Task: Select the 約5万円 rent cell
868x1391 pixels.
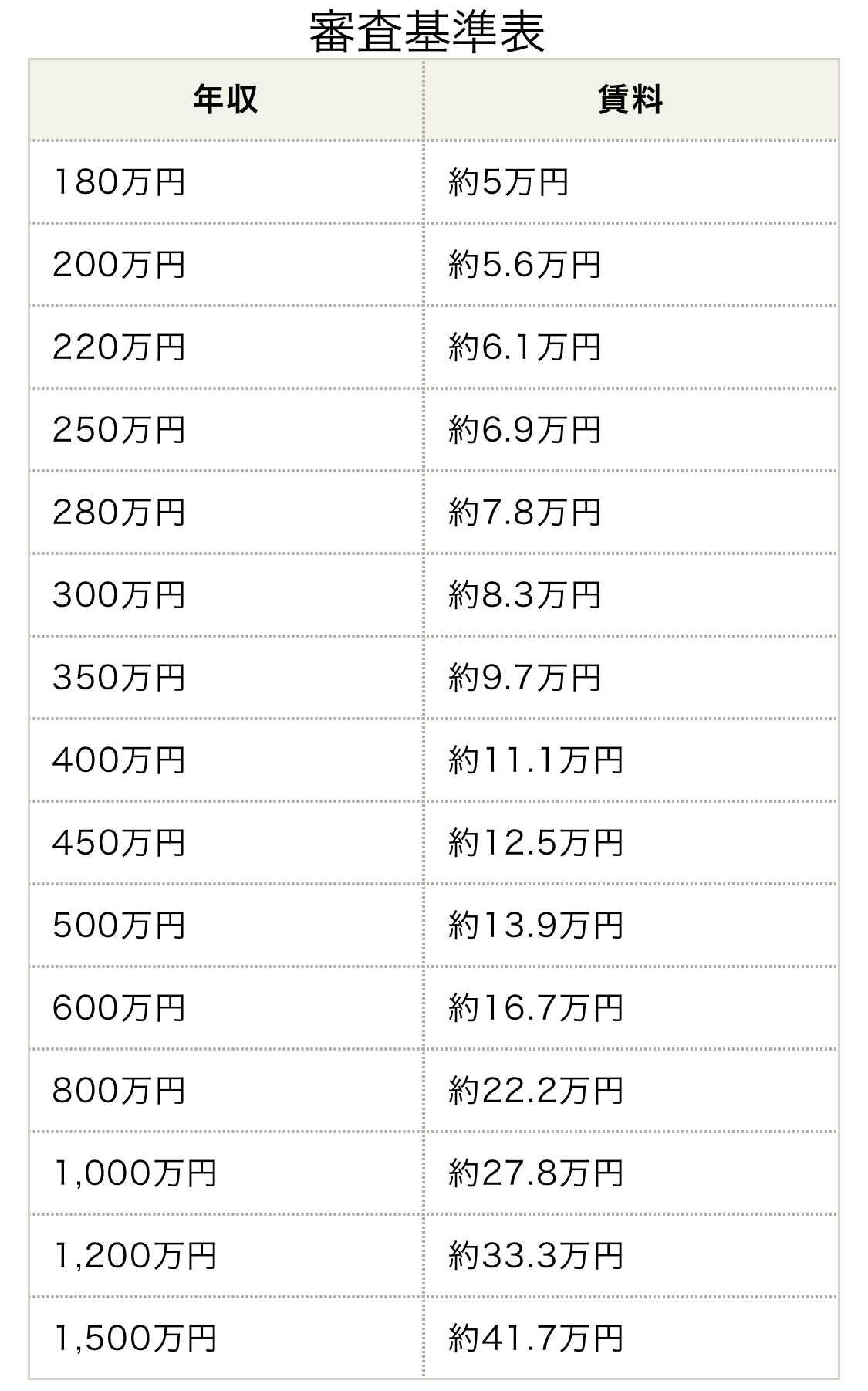Action: point(508,183)
